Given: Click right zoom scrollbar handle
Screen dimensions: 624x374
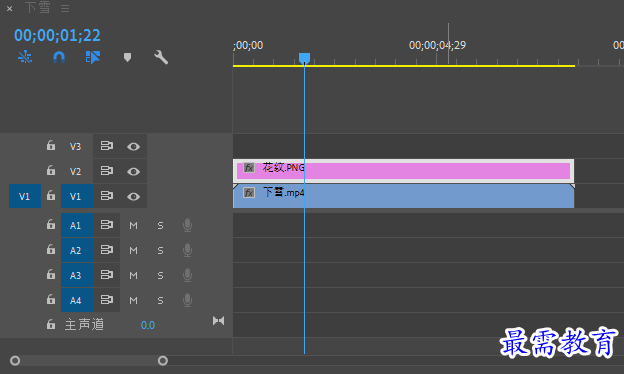Looking at the screenshot, I should pos(163,361).
